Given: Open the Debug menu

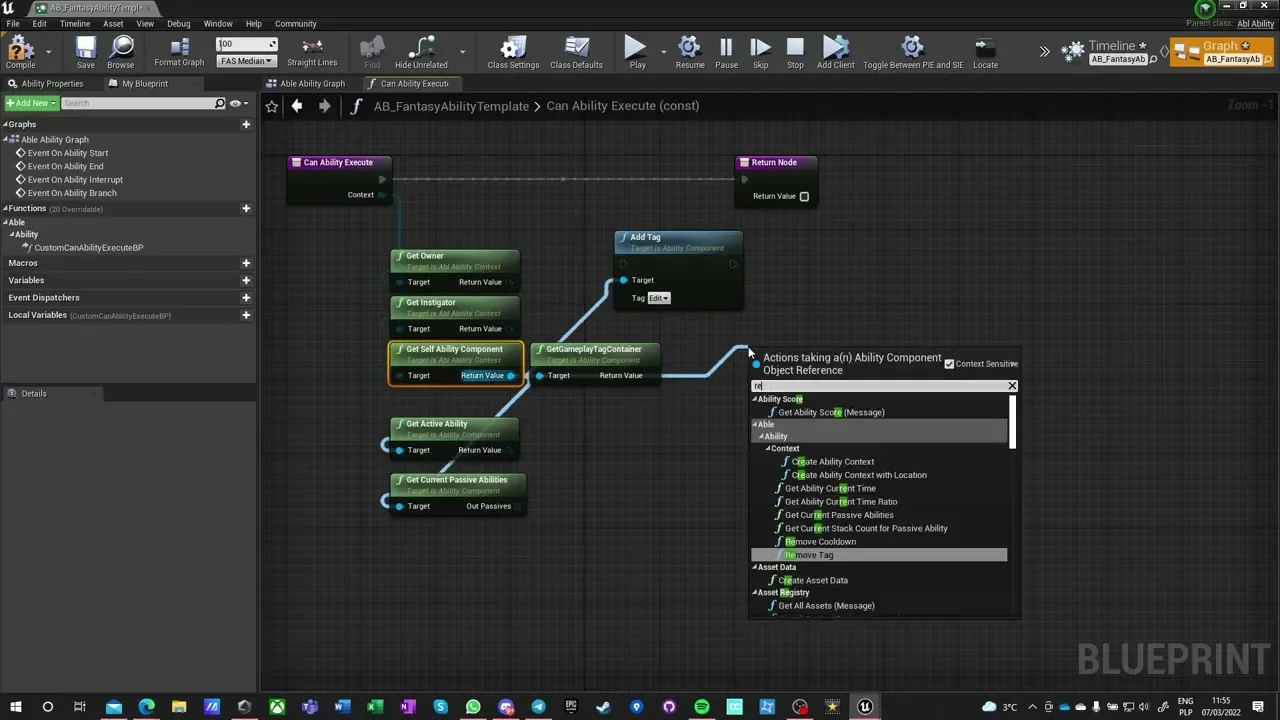Looking at the screenshot, I should (178, 24).
